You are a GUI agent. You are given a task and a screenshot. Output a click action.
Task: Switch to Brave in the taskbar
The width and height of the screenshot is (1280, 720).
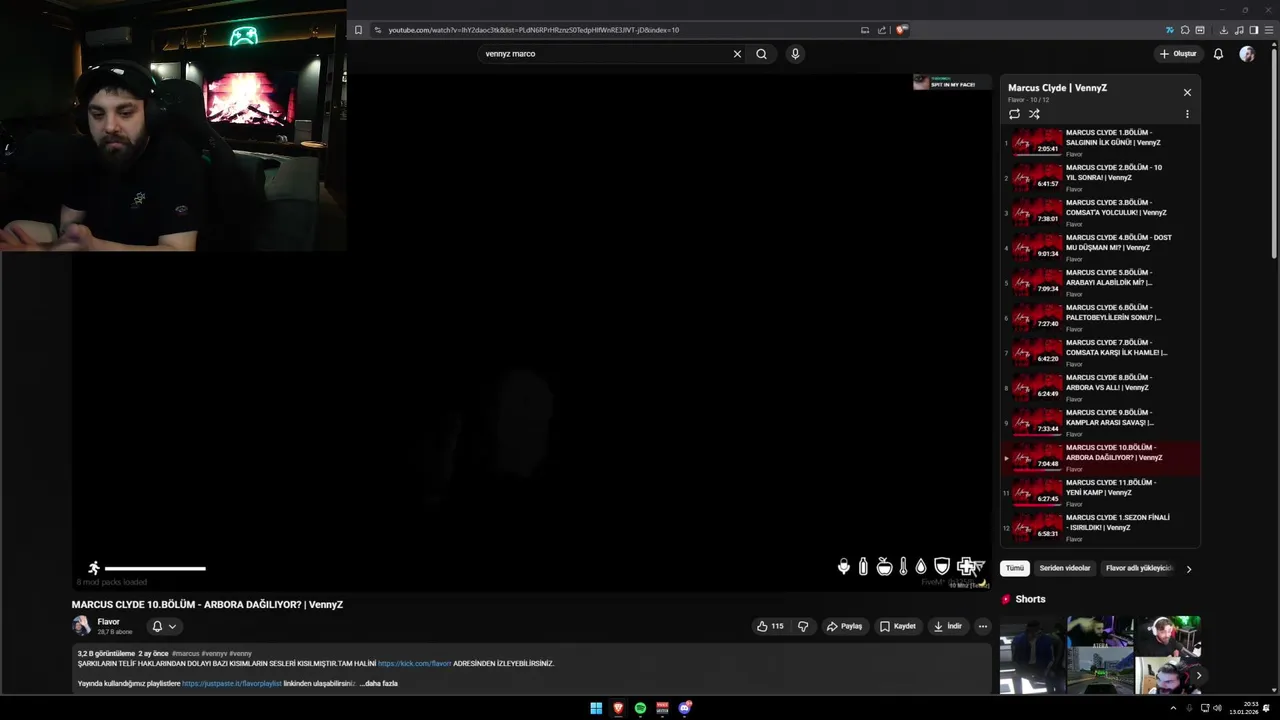618,708
